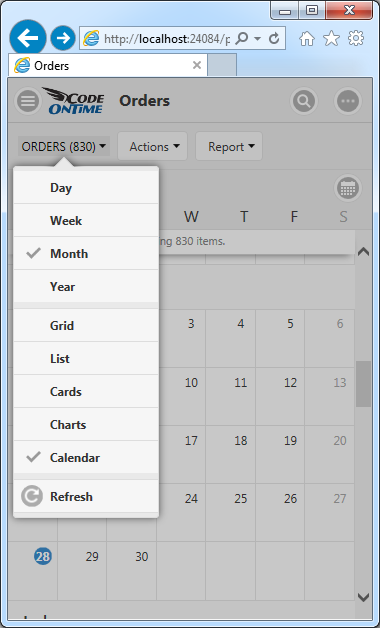
Task: Open browser Favorites star icon
Action: (x=331, y=38)
